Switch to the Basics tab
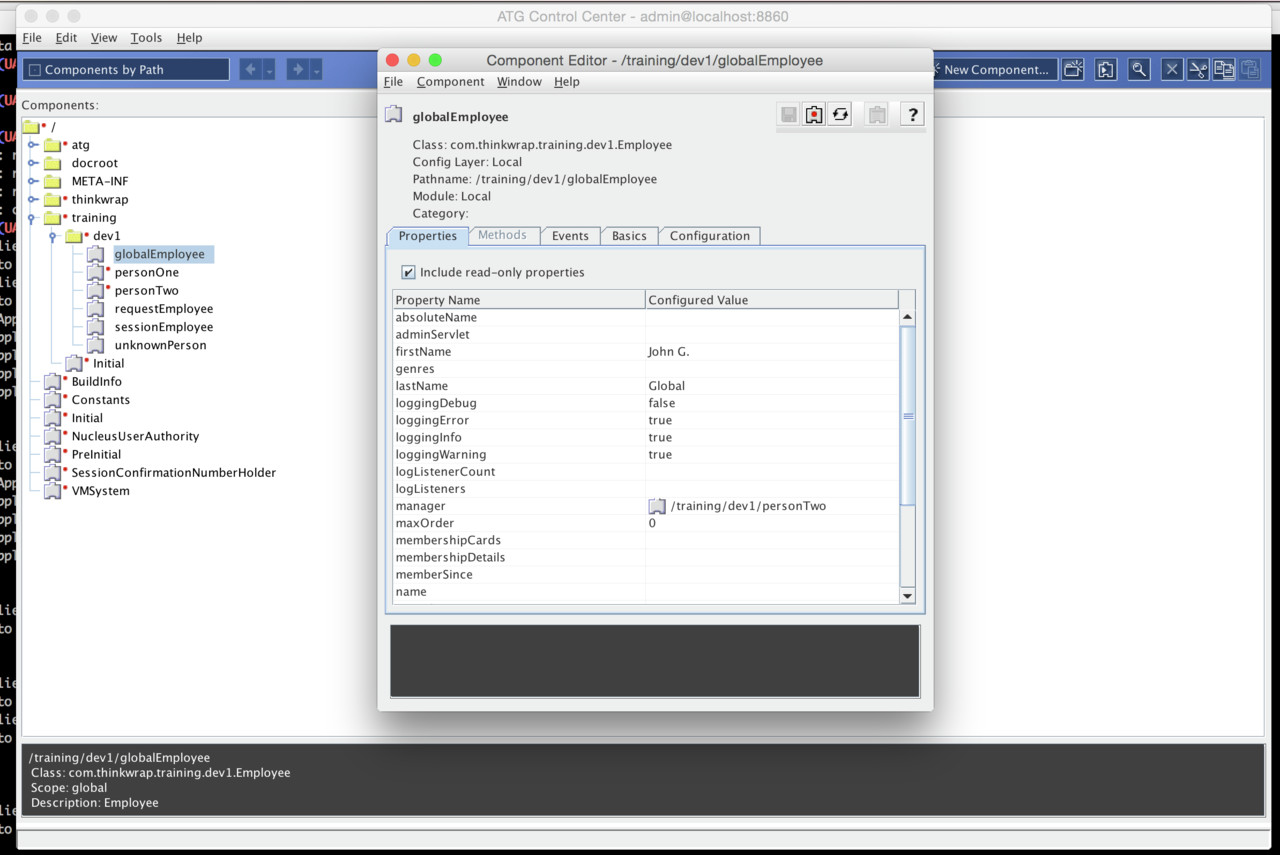This screenshot has width=1280, height=855. (x=629, y=236)
